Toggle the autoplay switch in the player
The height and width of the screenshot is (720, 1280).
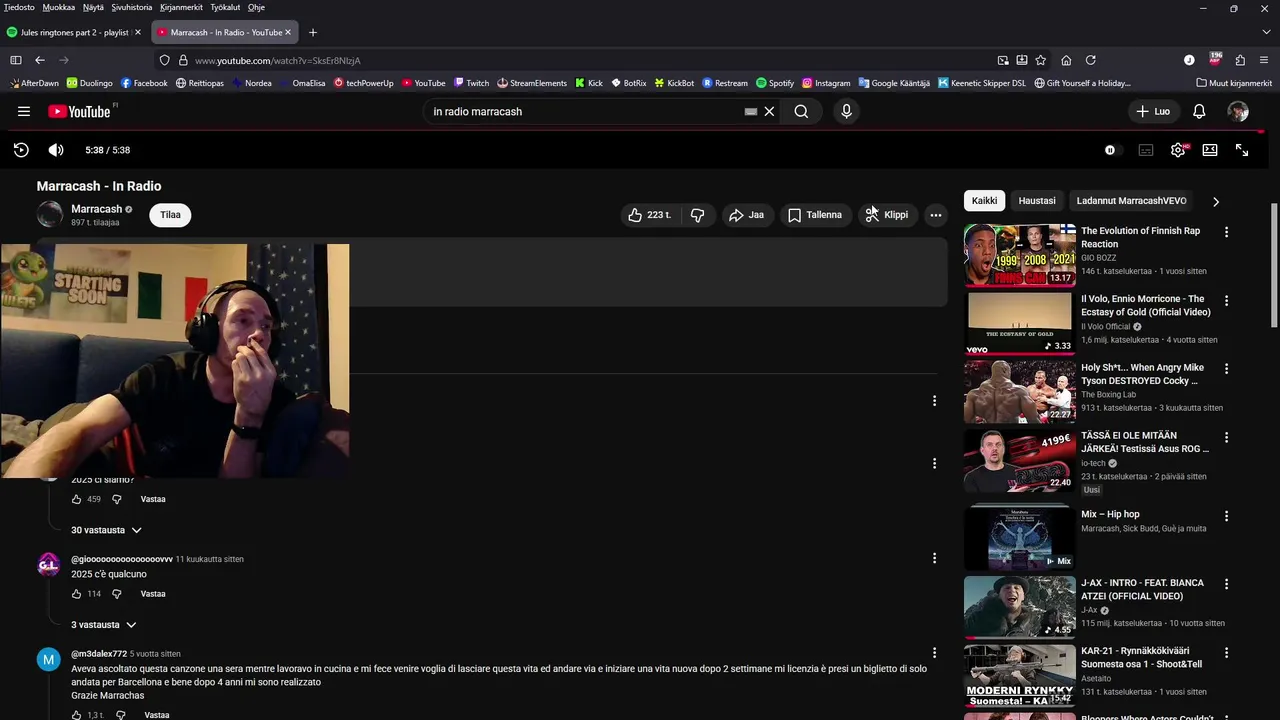point(1112,150)
